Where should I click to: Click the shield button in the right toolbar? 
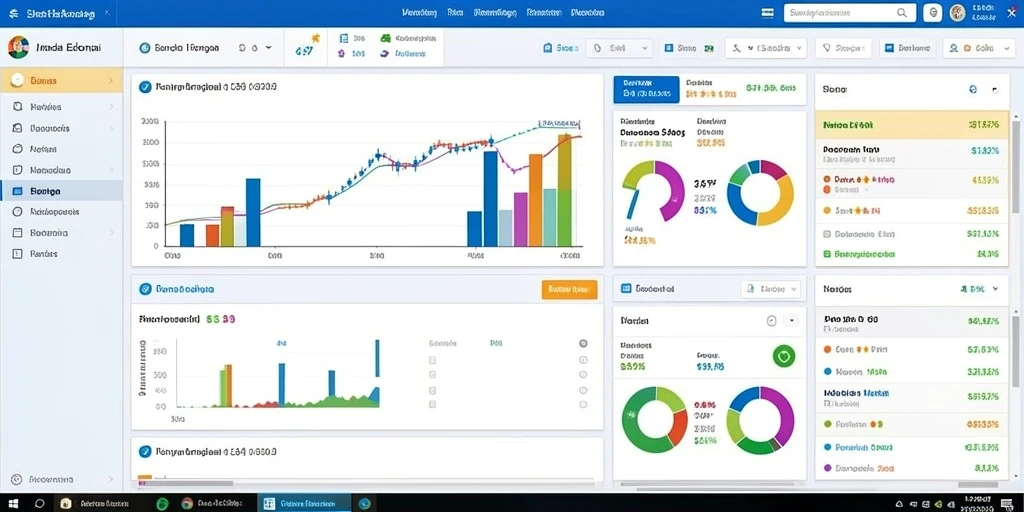[843, 48]
